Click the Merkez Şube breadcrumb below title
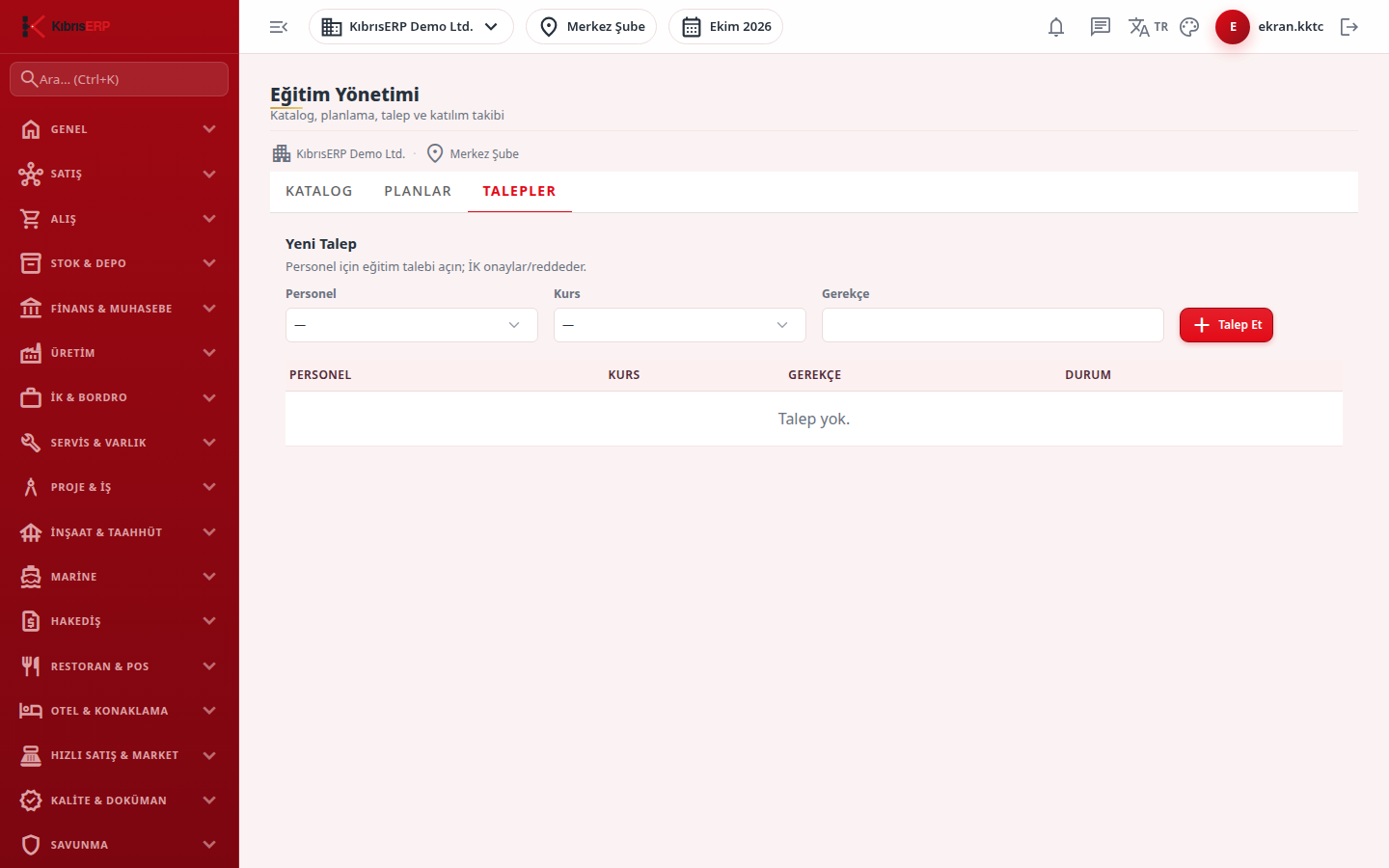The image size is (1389, 868). click(473, 153)
